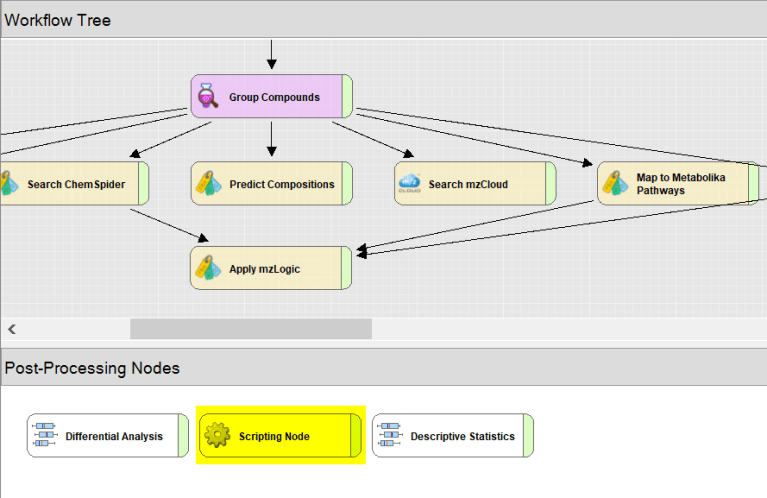Select the Search mzCloud node label
This screenshot has height=498, width=767.
[468, 184]
